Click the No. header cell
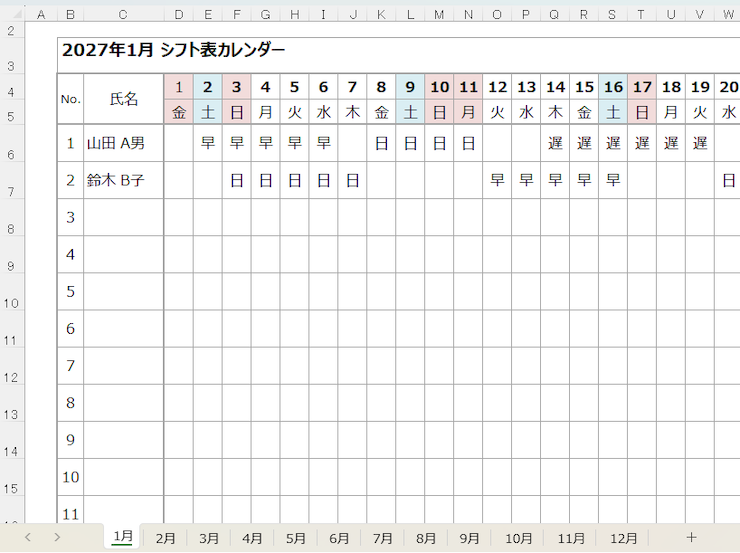This screenshot has width=740, height=553. (71, 99)
